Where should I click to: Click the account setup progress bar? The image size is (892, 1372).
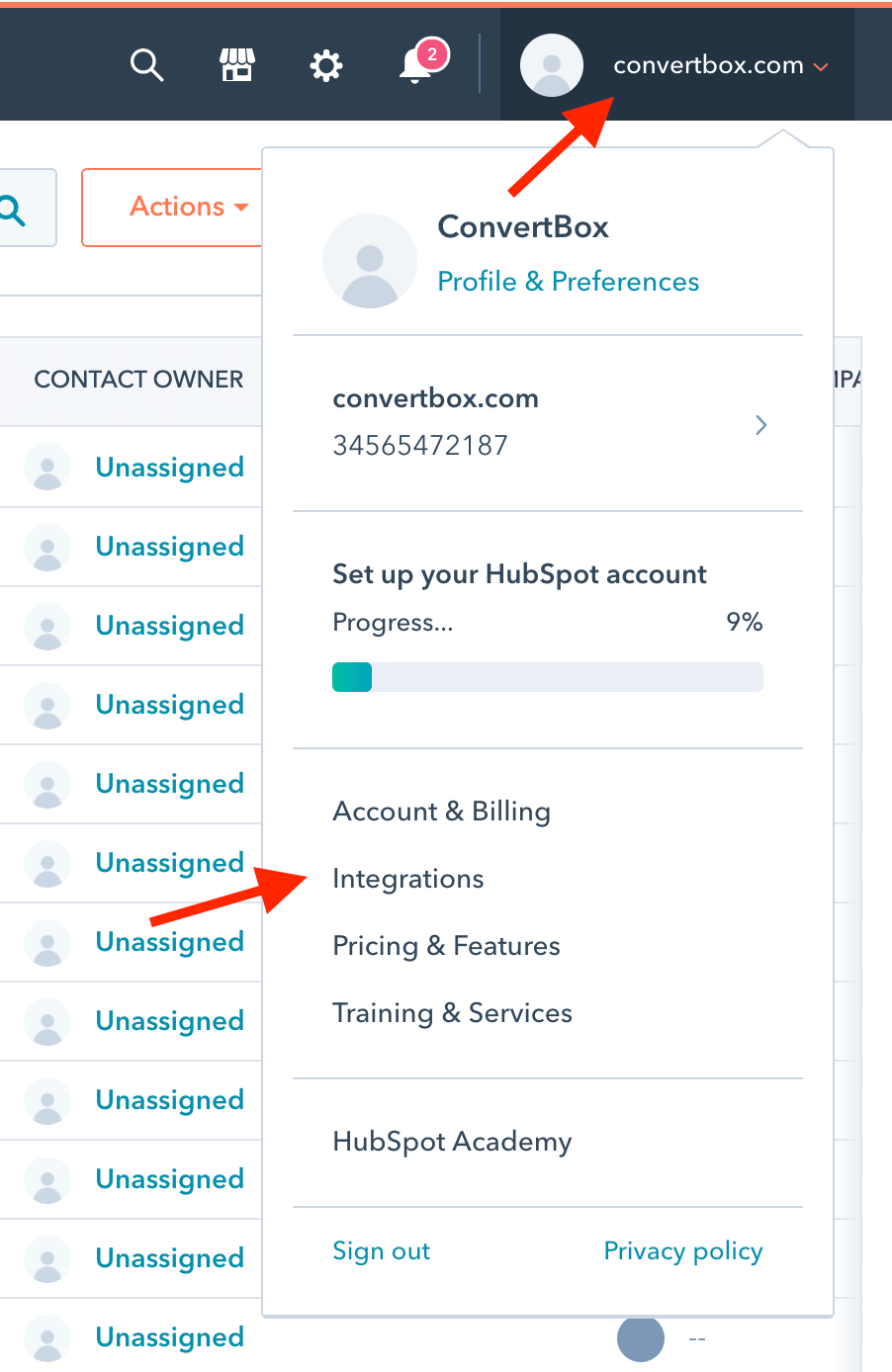548,677
